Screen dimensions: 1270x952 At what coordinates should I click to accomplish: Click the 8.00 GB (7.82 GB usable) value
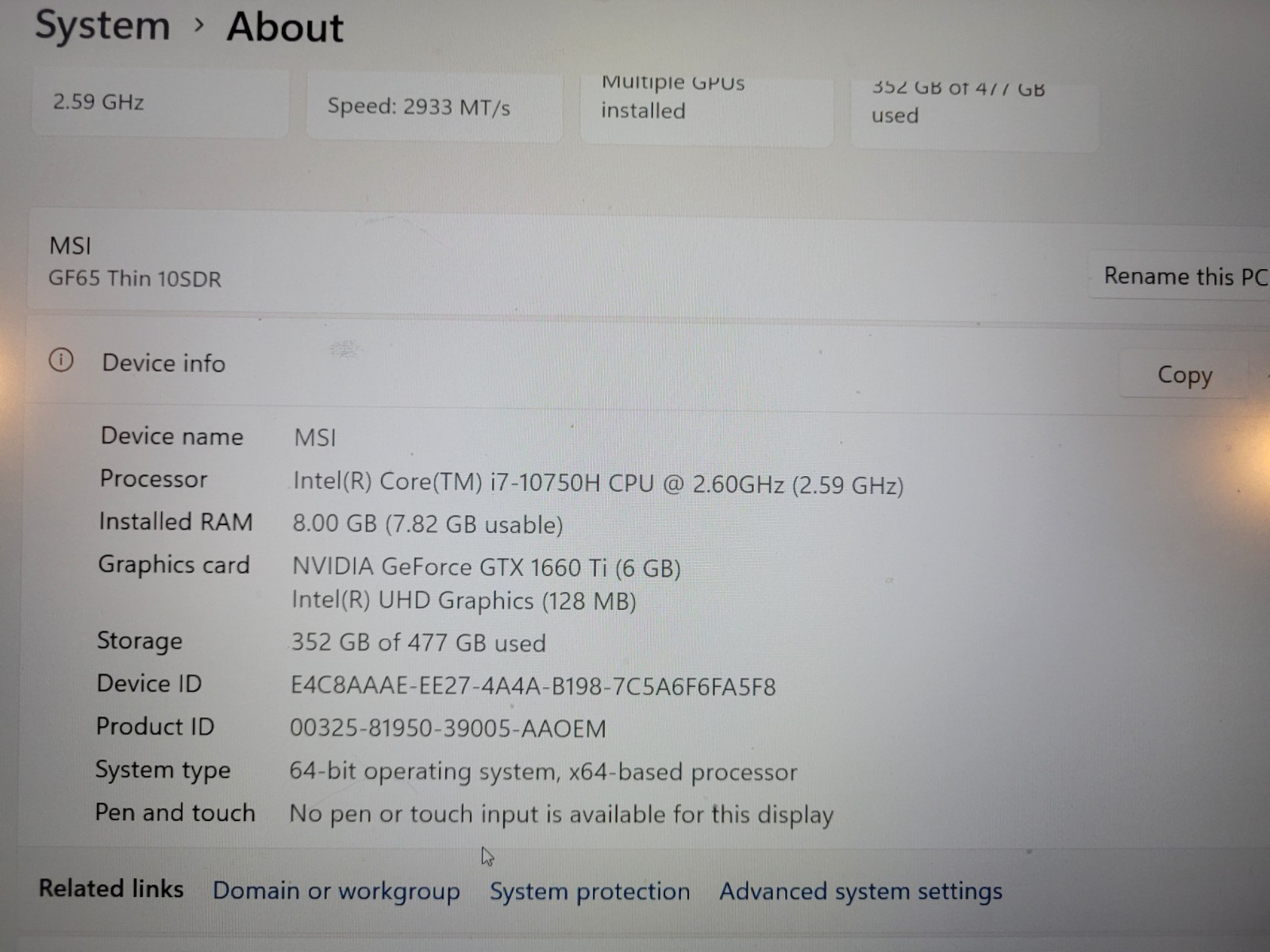click(428, 524)
